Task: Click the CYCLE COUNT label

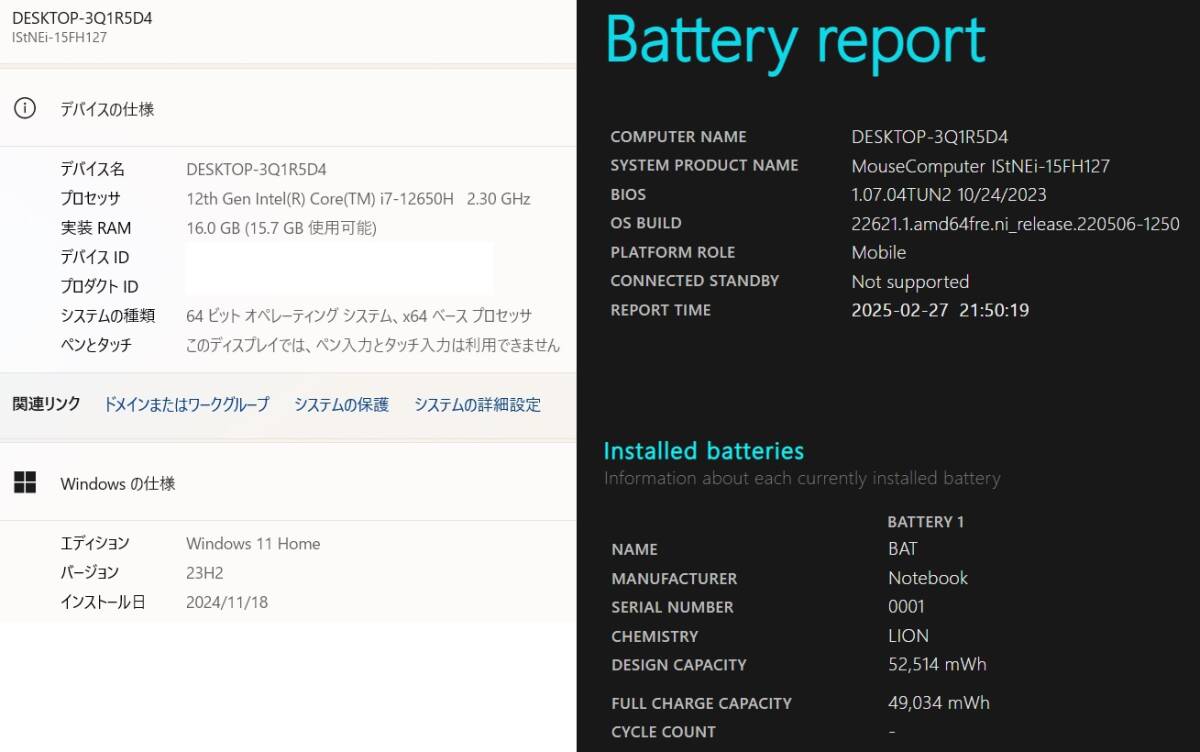Action: pos(664,732)
